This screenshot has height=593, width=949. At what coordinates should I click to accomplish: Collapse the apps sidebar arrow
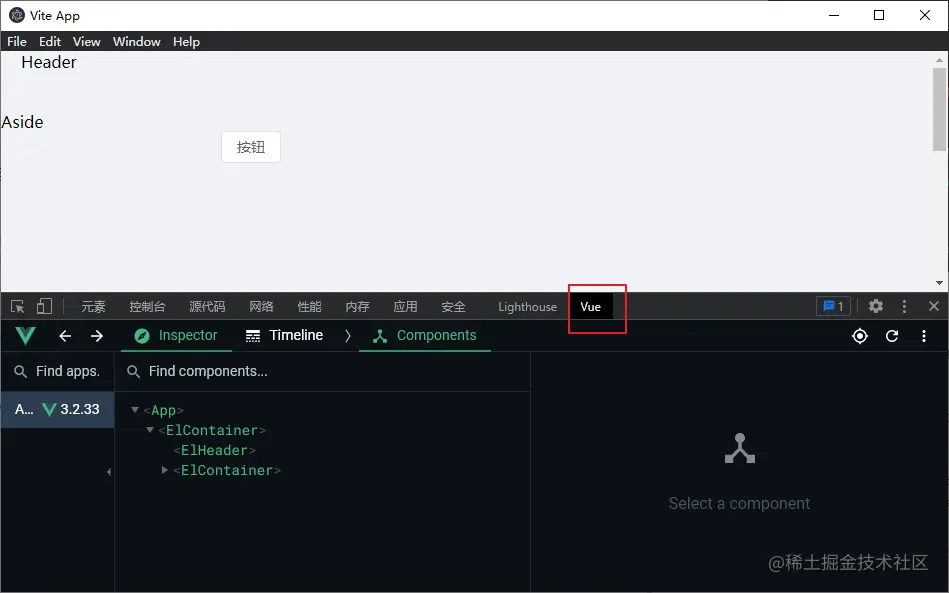click(109, 471)
